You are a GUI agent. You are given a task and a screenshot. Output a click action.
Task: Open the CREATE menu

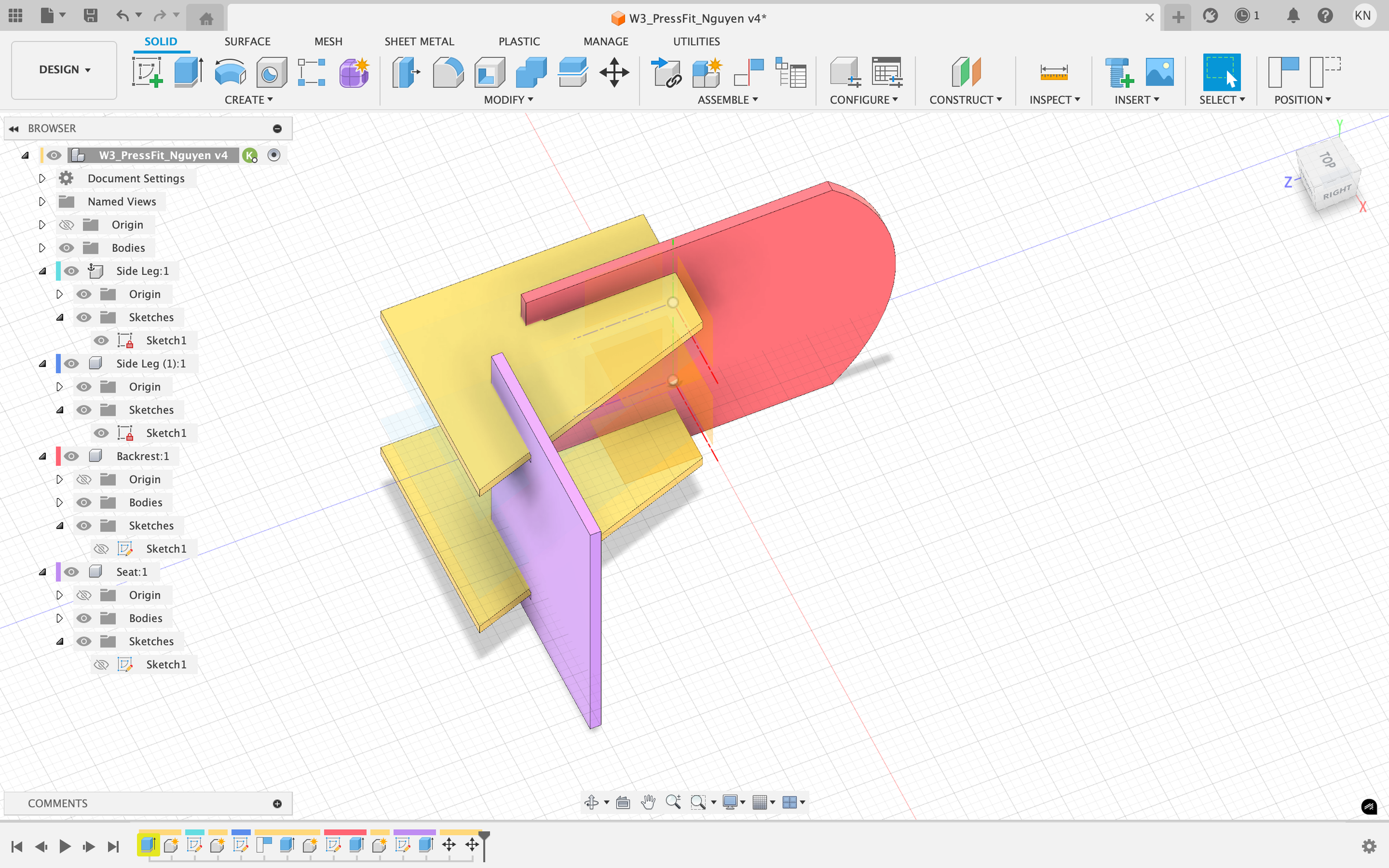[x=248, y=100]
